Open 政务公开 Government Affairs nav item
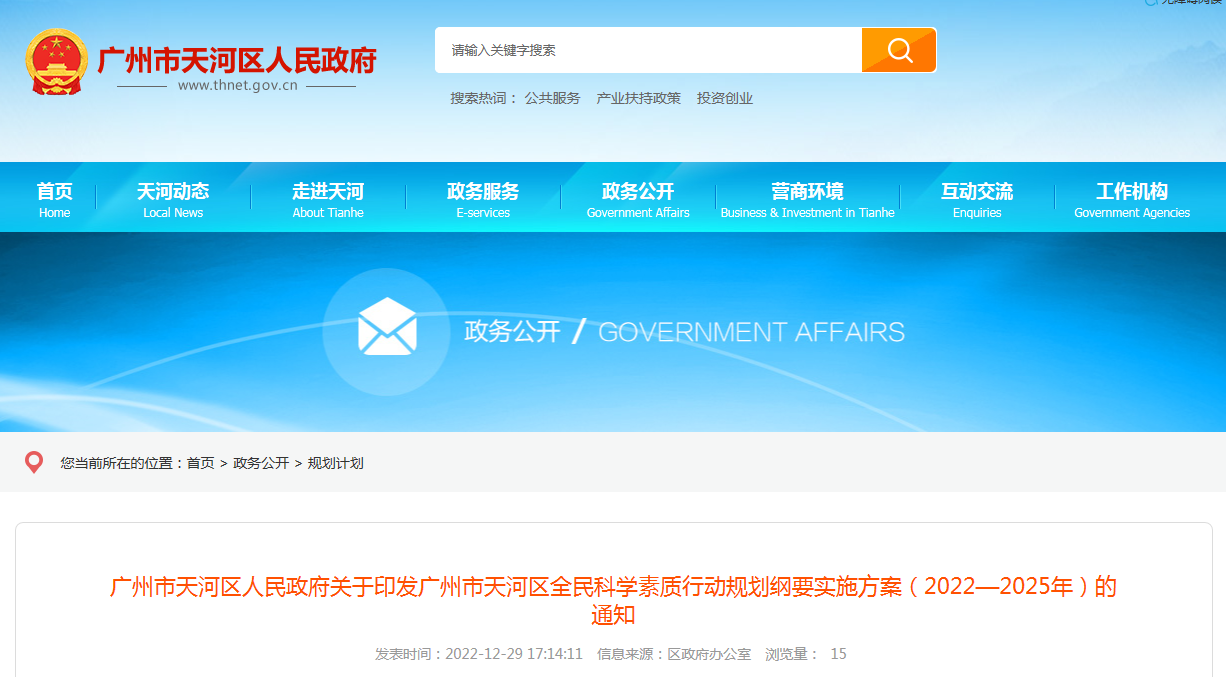The width and height of the screenshot is (1226, 677). pyautogui.click(x=638, y=198)
